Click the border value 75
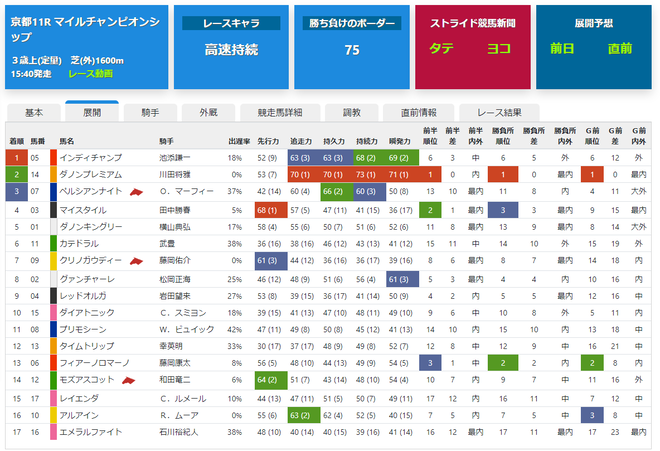 tap(352, 50)
